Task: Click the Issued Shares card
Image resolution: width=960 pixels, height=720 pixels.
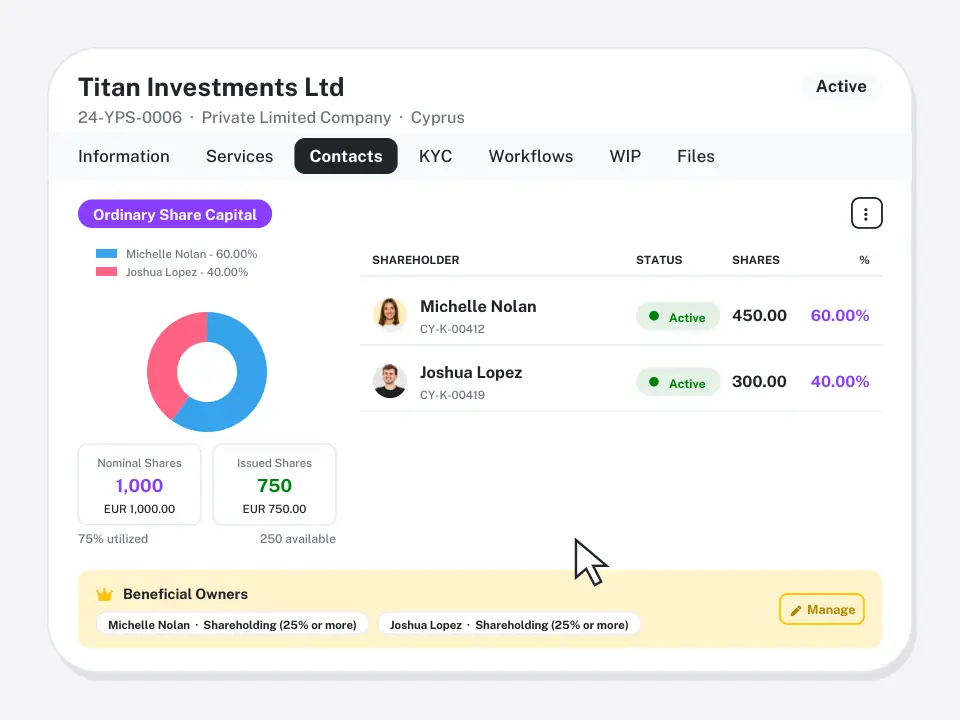Action: pyautogui.click(x=274, y=484)
